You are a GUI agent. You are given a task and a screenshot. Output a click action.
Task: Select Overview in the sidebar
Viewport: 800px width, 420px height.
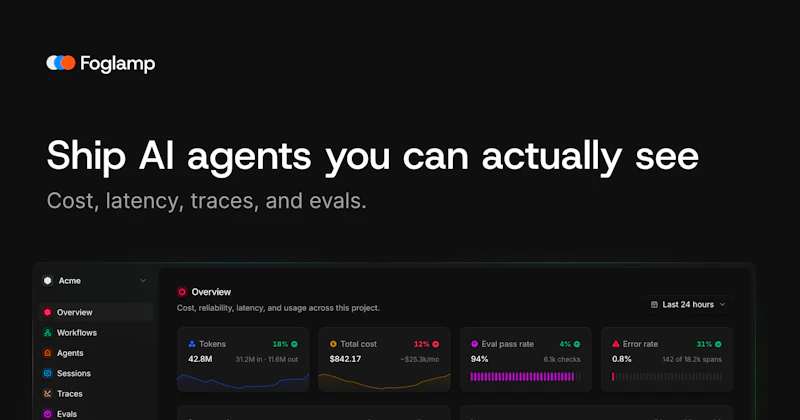click(x=96, y=312)
